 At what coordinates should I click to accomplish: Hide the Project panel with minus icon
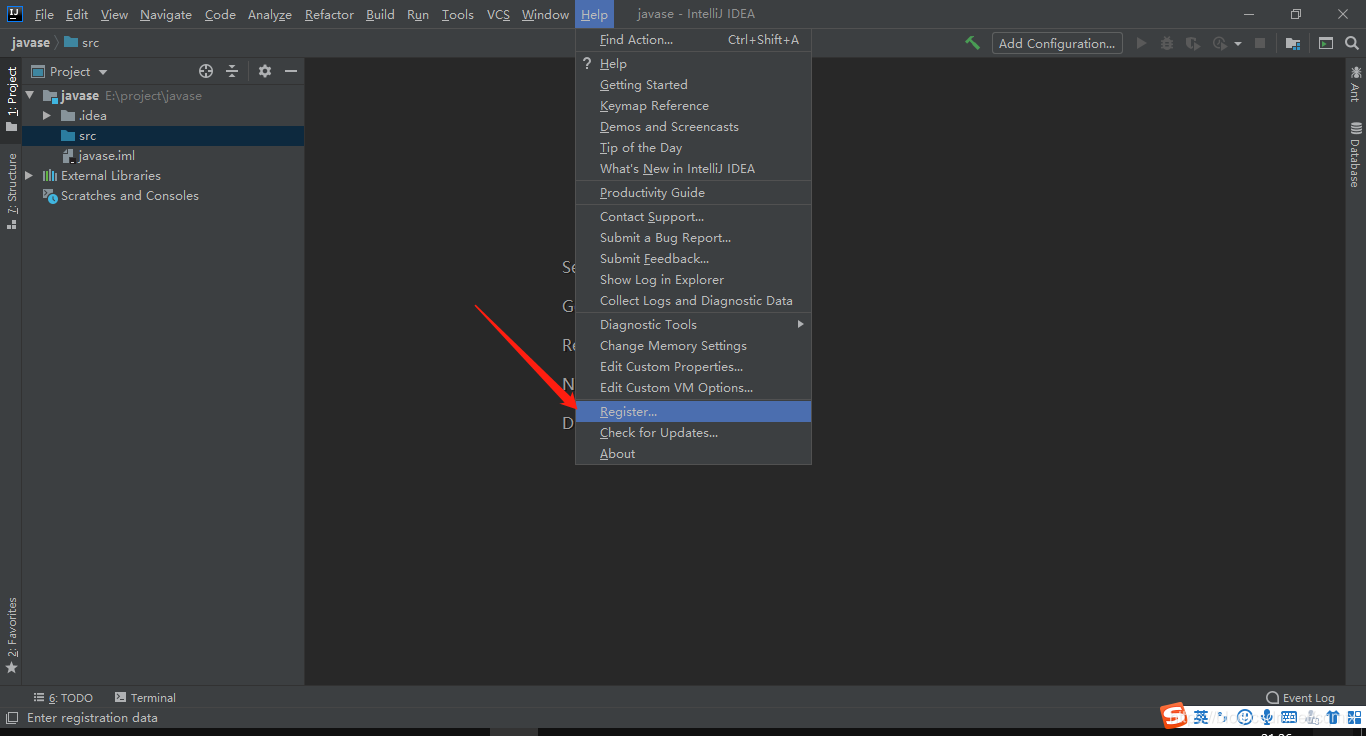click(291, 71)
